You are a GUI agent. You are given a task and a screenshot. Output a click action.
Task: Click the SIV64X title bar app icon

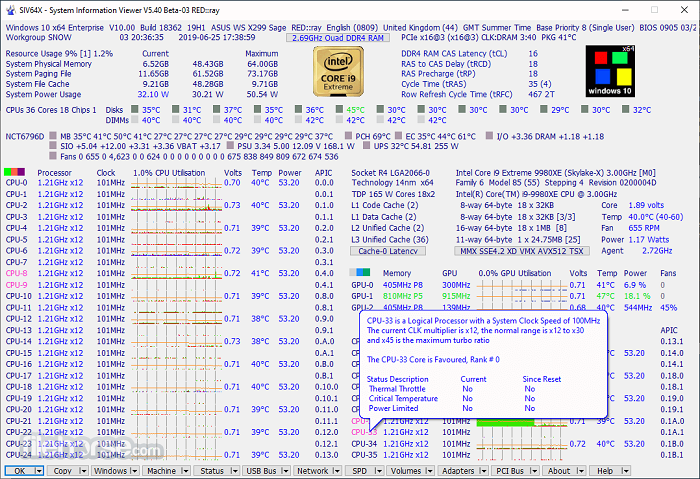click(11, 10)
